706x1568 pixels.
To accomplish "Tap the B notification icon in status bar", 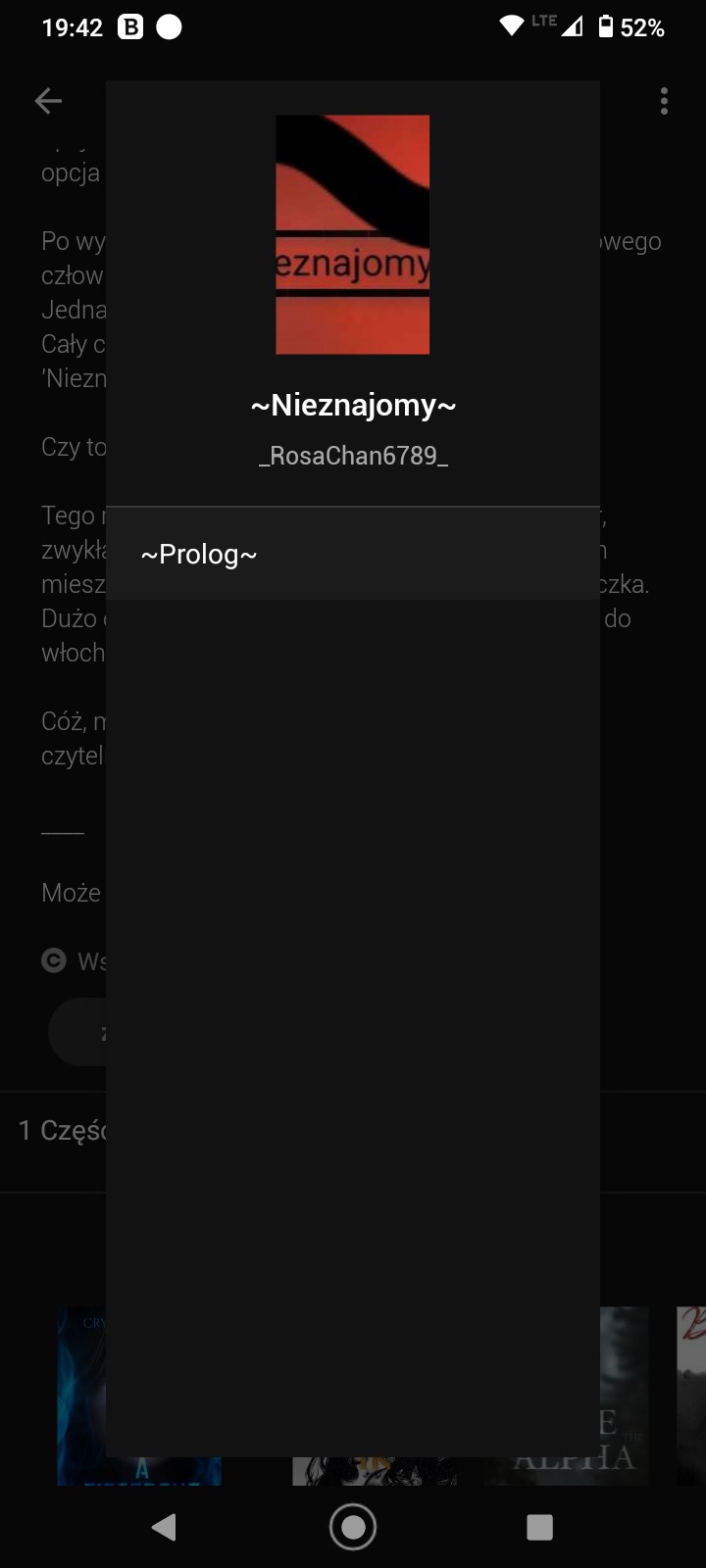I will coord(130,27).
